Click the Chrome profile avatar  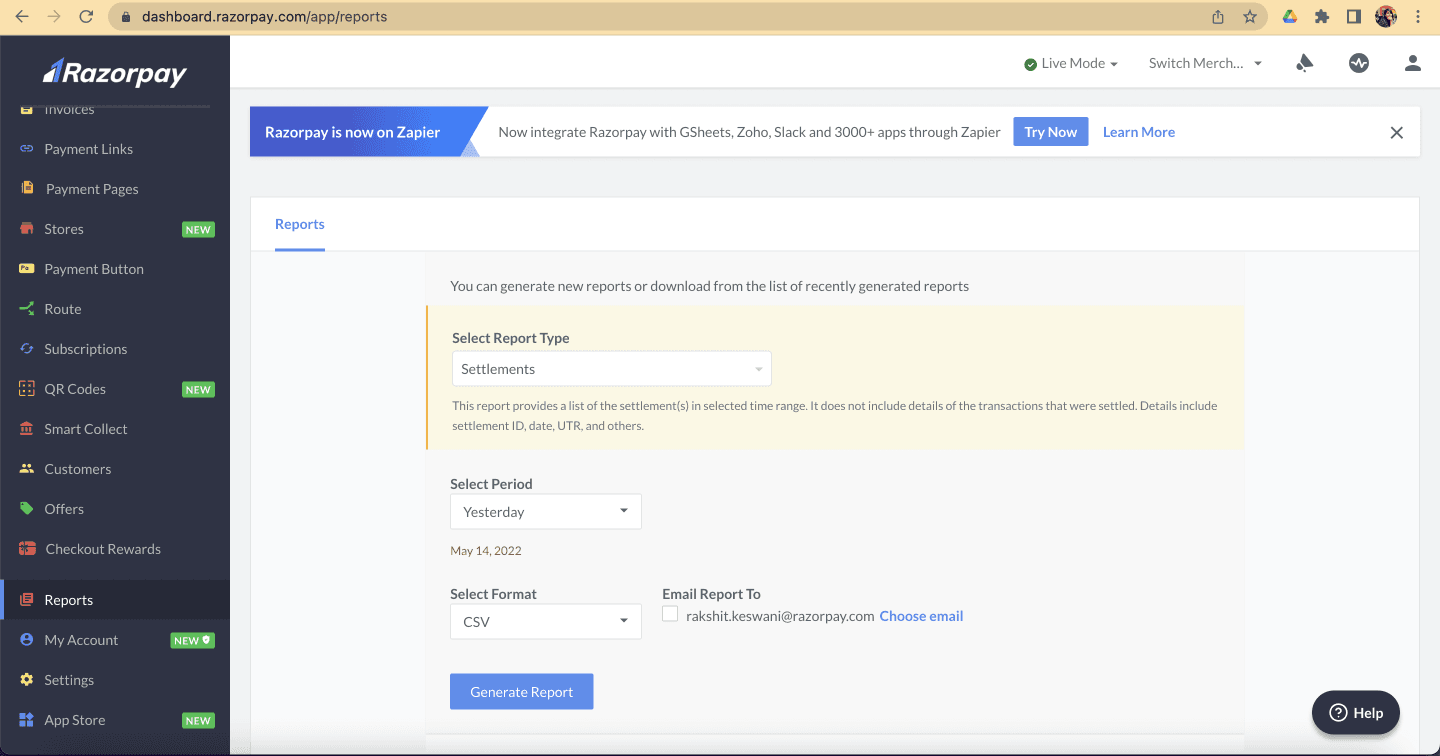coord(1386,16)
